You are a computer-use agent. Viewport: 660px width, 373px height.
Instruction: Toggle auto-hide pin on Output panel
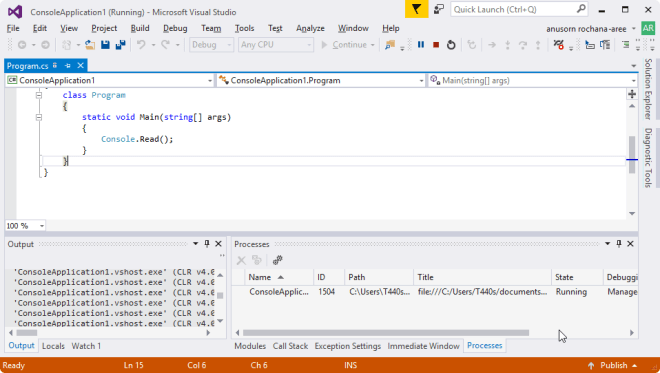point(207,244)
